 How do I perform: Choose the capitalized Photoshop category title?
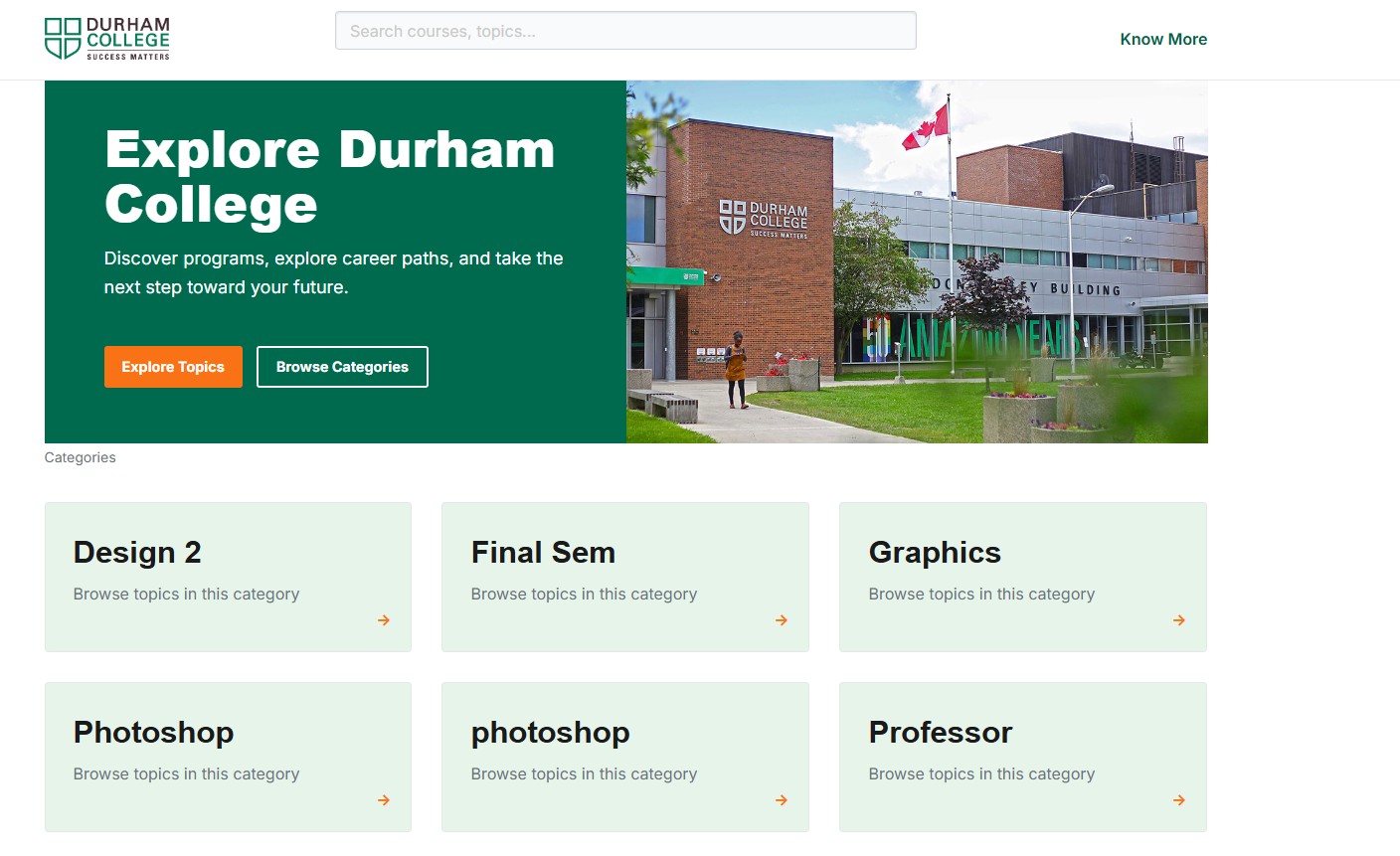click(153, 733)
